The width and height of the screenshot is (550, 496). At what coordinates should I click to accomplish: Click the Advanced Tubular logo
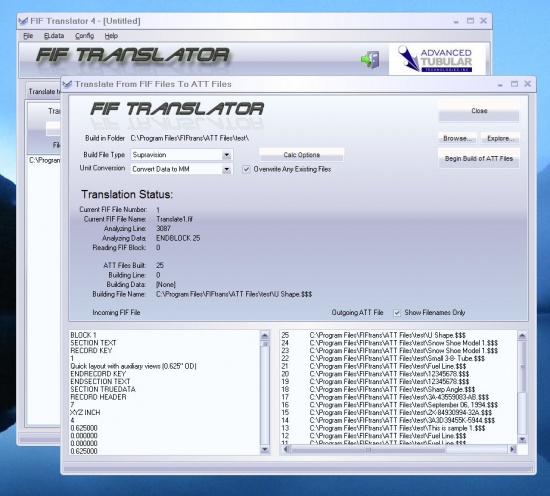point(437,59)
